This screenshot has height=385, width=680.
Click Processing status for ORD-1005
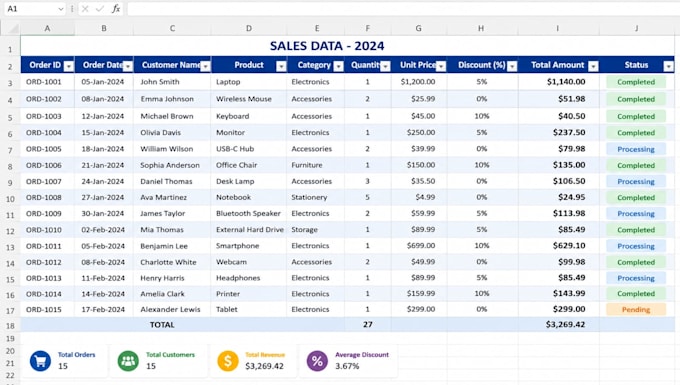(636, 149)
